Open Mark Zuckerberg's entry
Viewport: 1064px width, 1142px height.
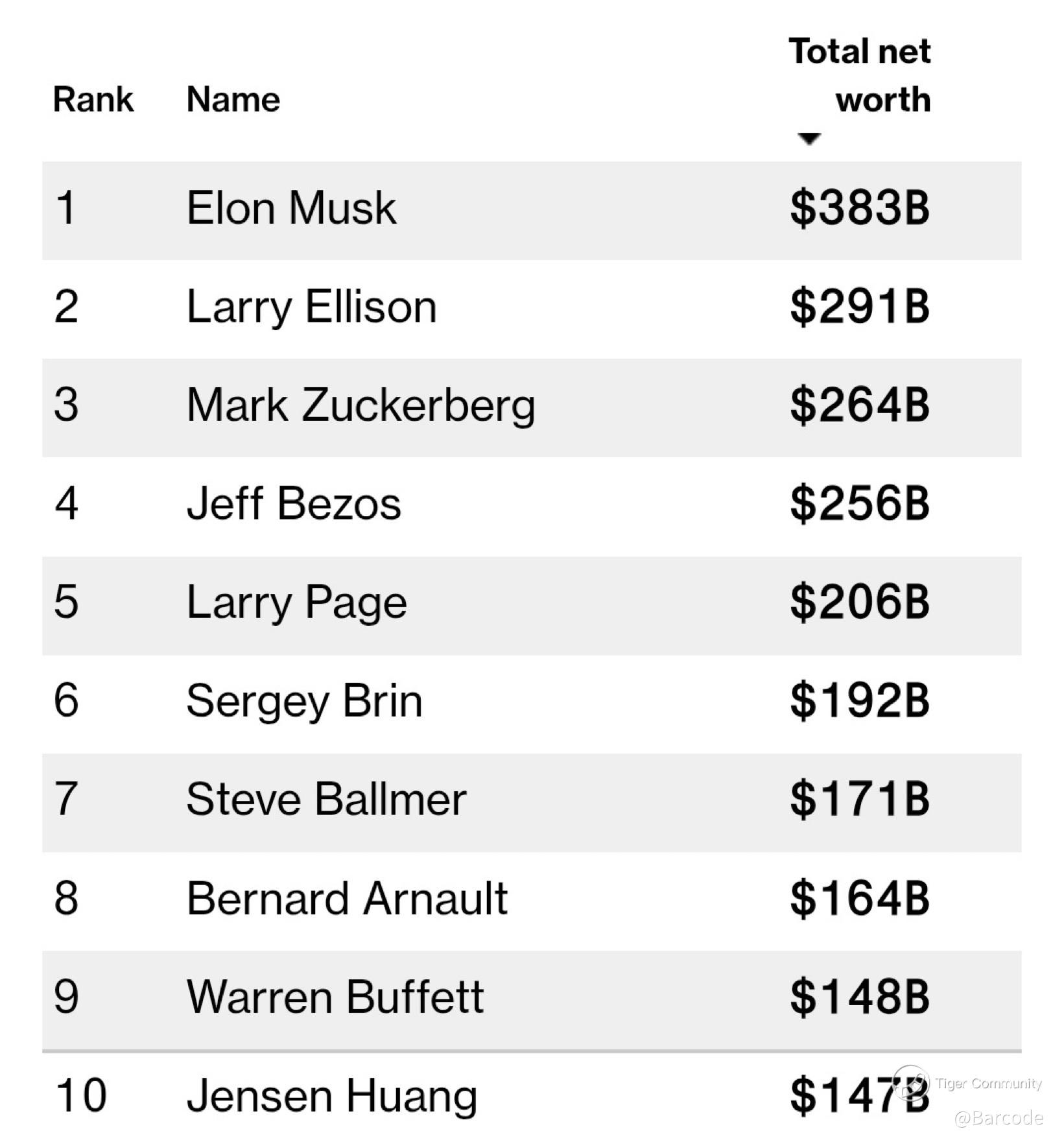pyautogui.click(x=361, y=405)
